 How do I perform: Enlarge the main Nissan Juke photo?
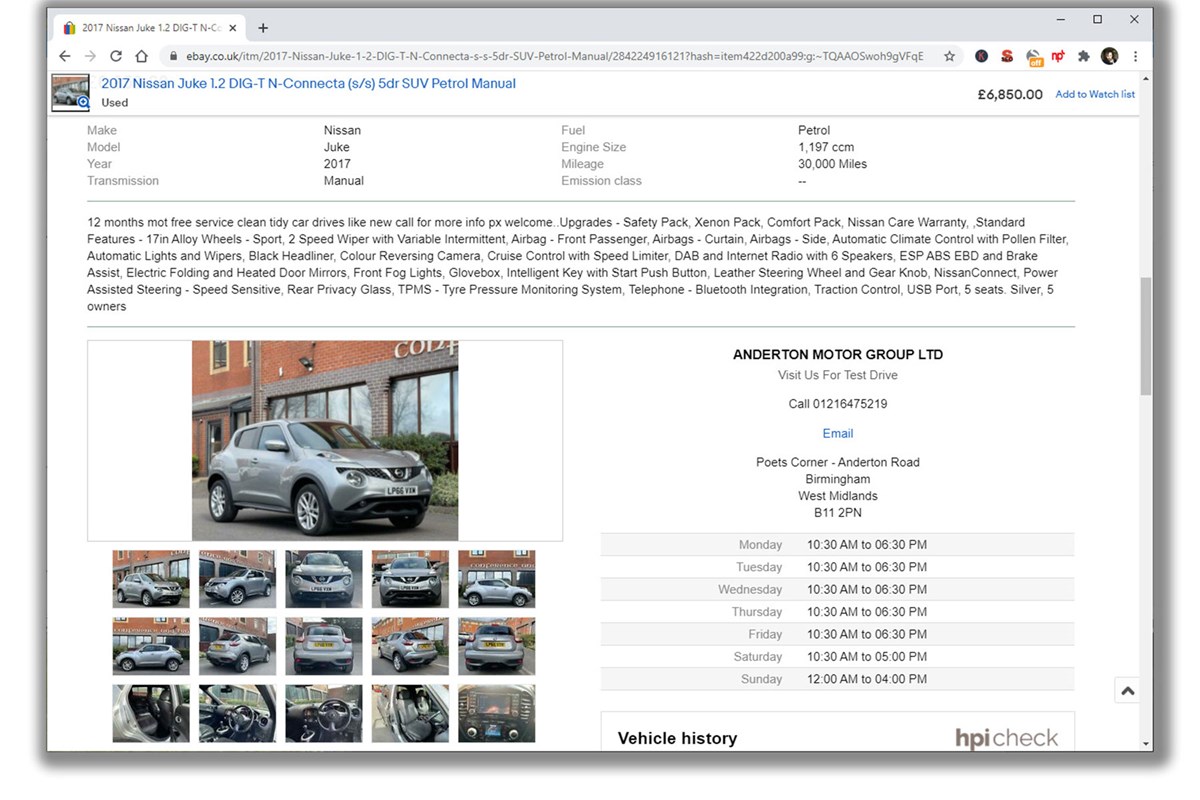point(325,440)
